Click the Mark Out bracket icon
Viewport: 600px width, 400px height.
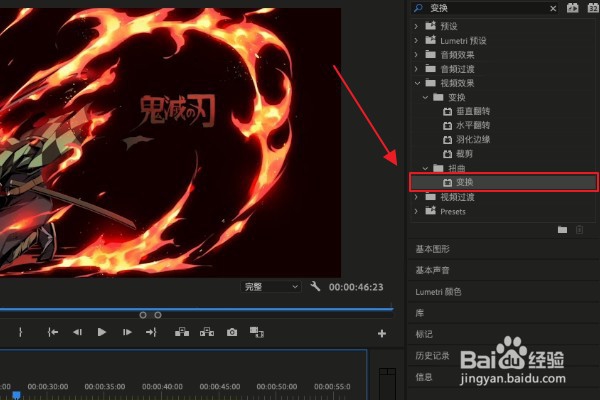20,332
